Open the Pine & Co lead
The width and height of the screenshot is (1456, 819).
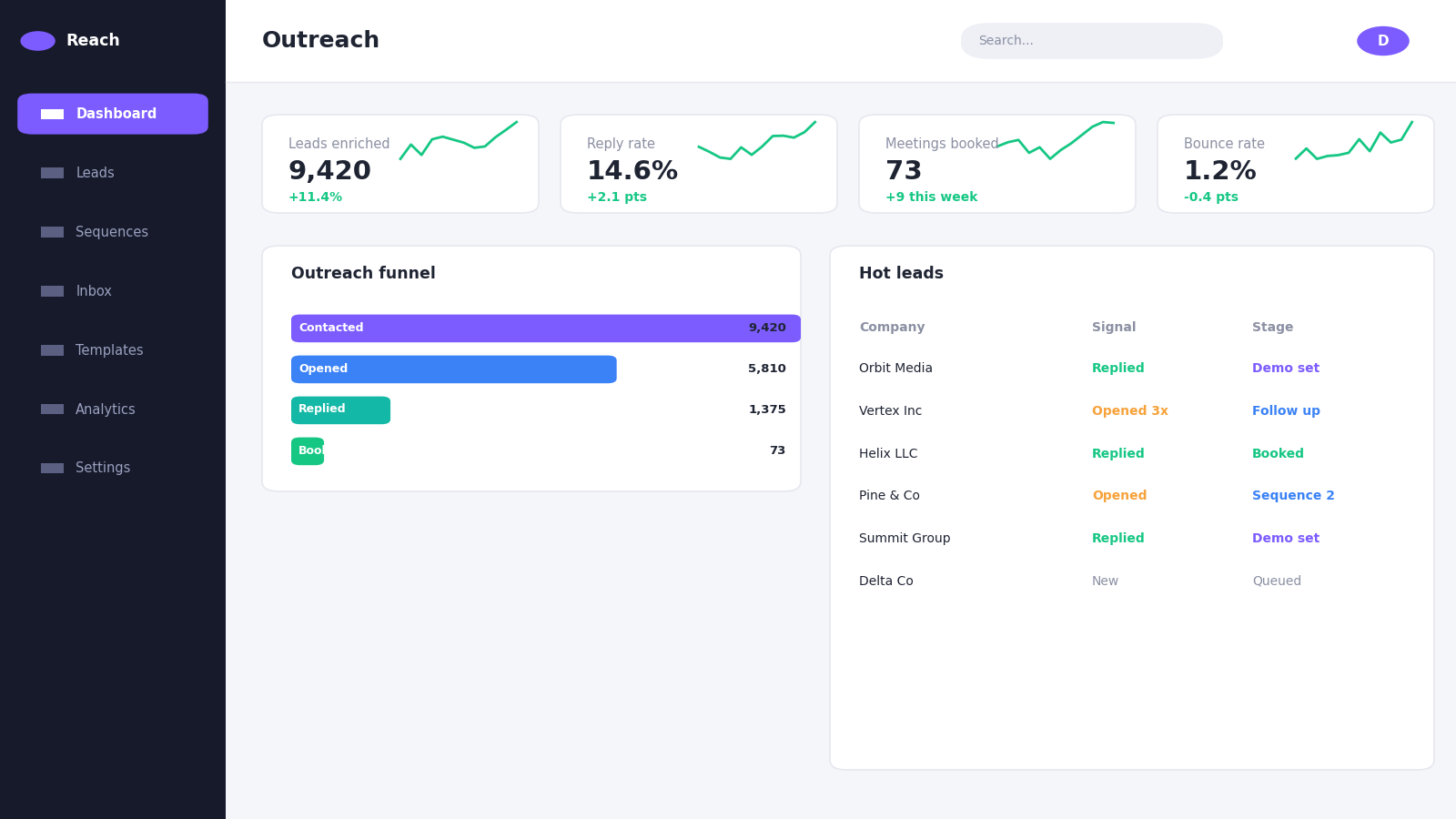pos(889,495)
